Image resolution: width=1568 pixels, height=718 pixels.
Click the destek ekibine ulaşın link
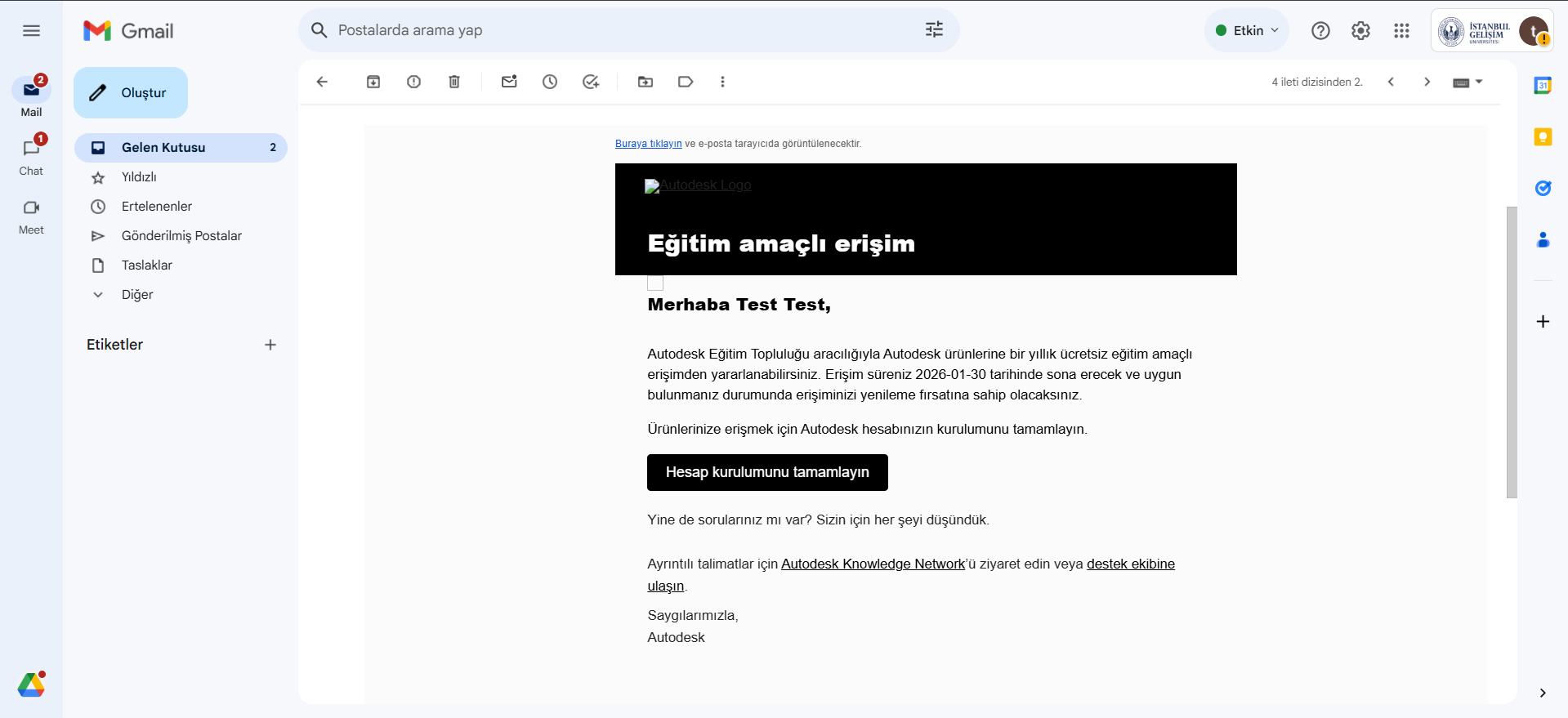(1131, 564)
